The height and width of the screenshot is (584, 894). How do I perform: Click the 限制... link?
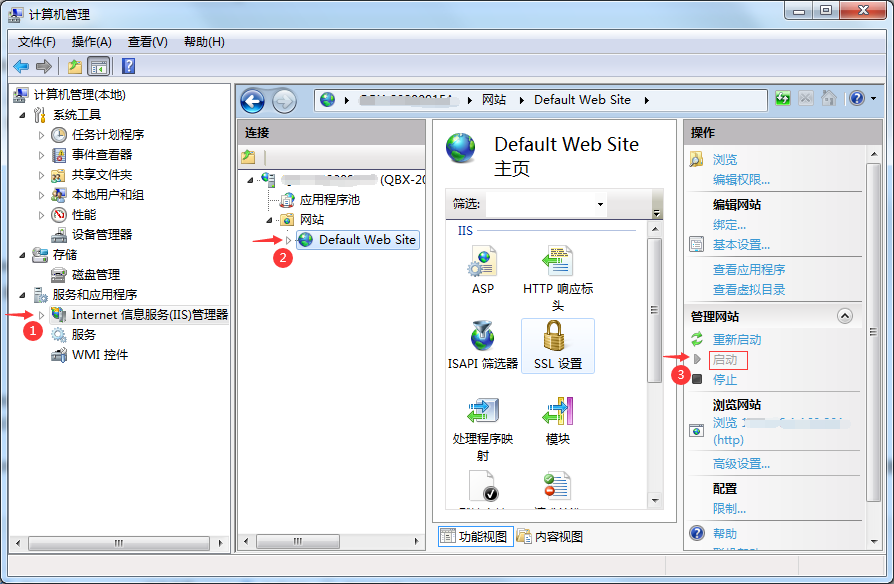(x=729, y=508)
